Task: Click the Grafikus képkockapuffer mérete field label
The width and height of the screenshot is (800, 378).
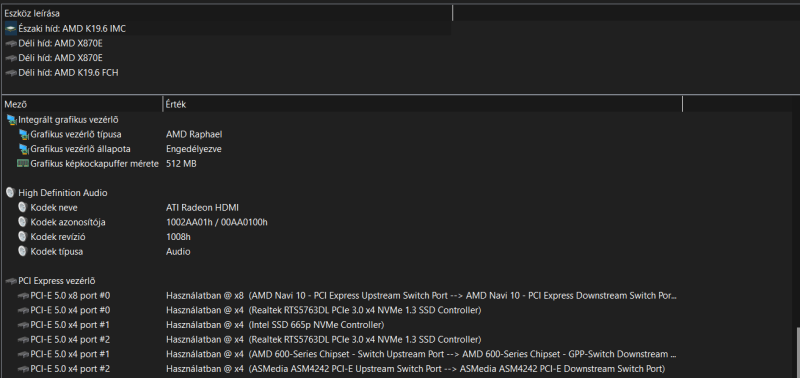Action: pyautogui.click(x=94, y=164)
